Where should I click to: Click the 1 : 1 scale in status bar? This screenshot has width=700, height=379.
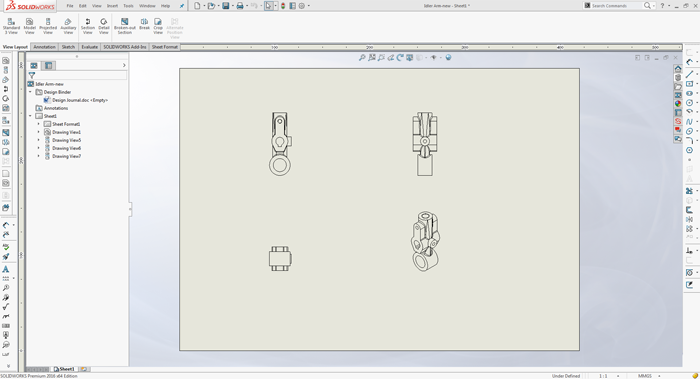(603, 376)
